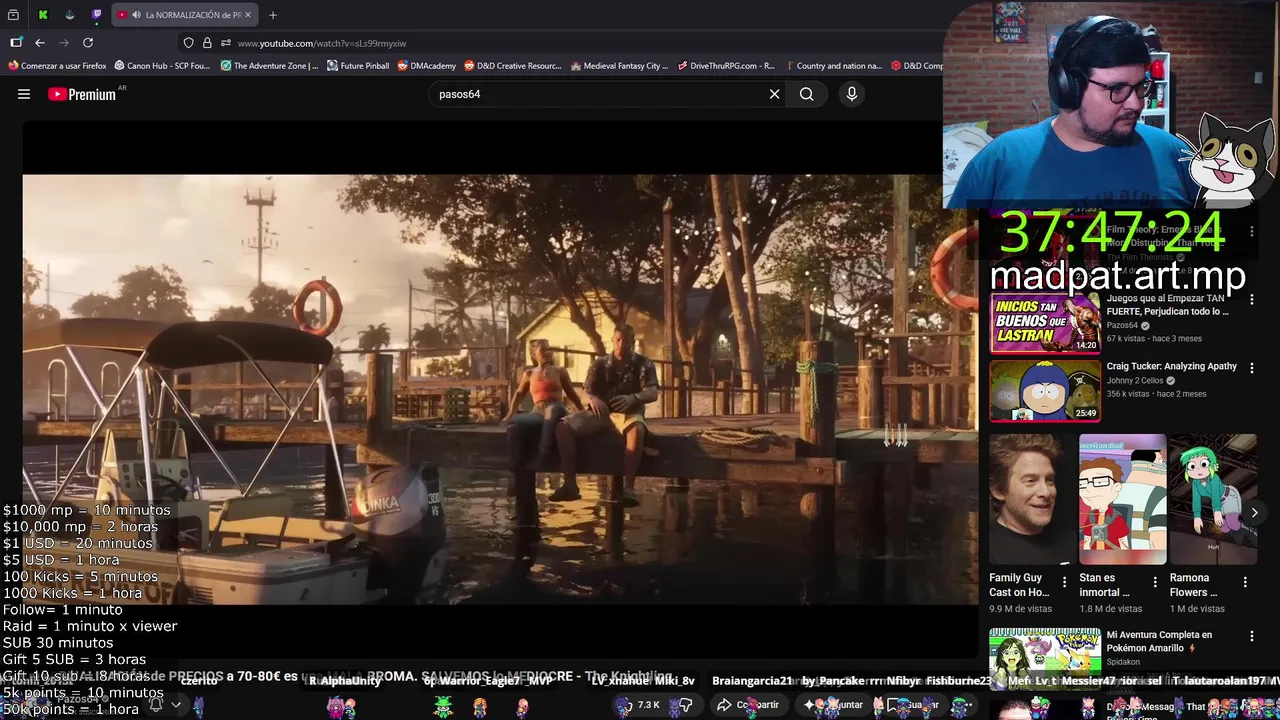Open Country and nation names bookmark

[x=833, y=66]
